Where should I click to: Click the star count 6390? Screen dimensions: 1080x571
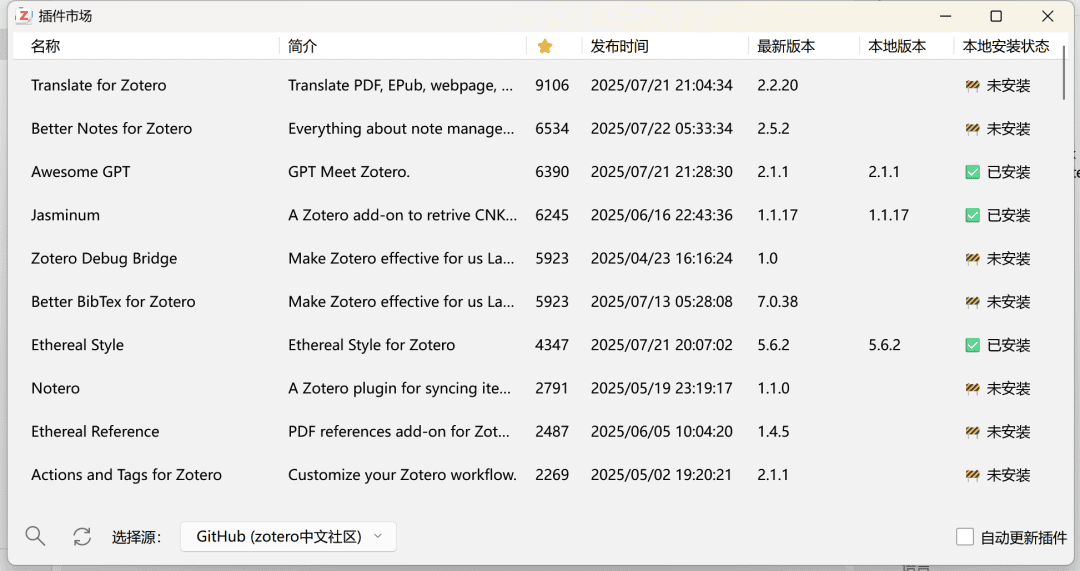click(552, 172)
